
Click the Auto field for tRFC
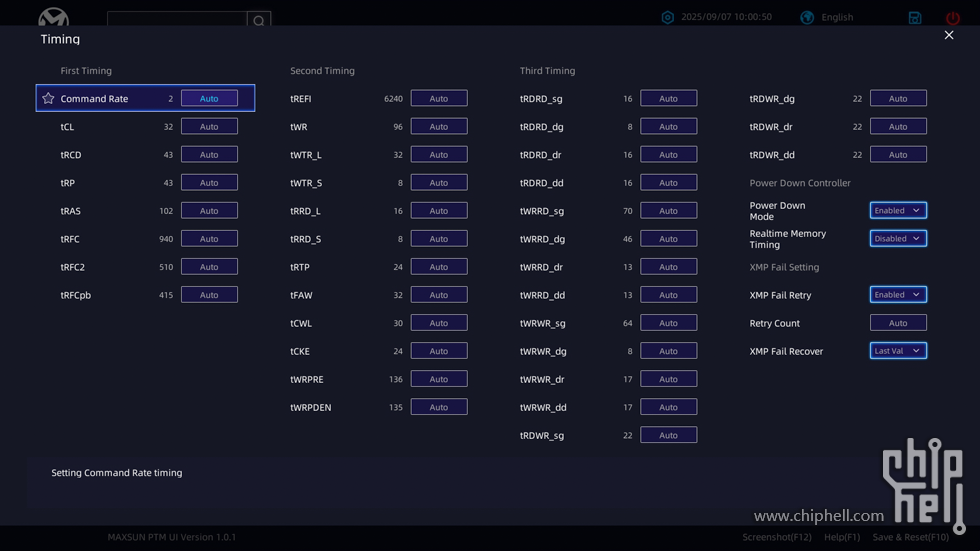[x=209, y=239]
